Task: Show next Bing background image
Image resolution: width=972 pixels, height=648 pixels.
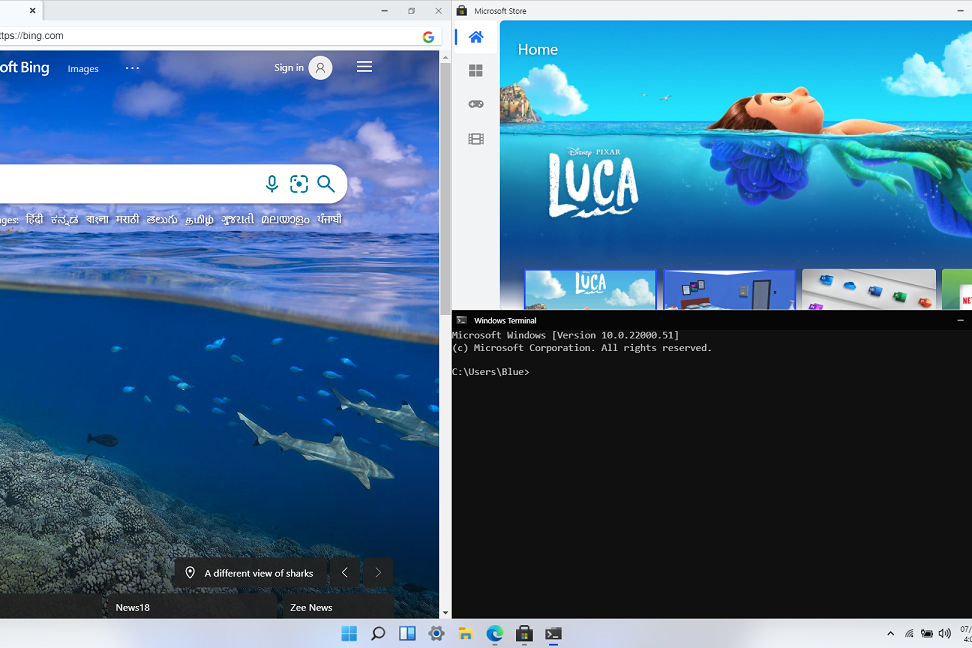Action: (x=378, y=572)
